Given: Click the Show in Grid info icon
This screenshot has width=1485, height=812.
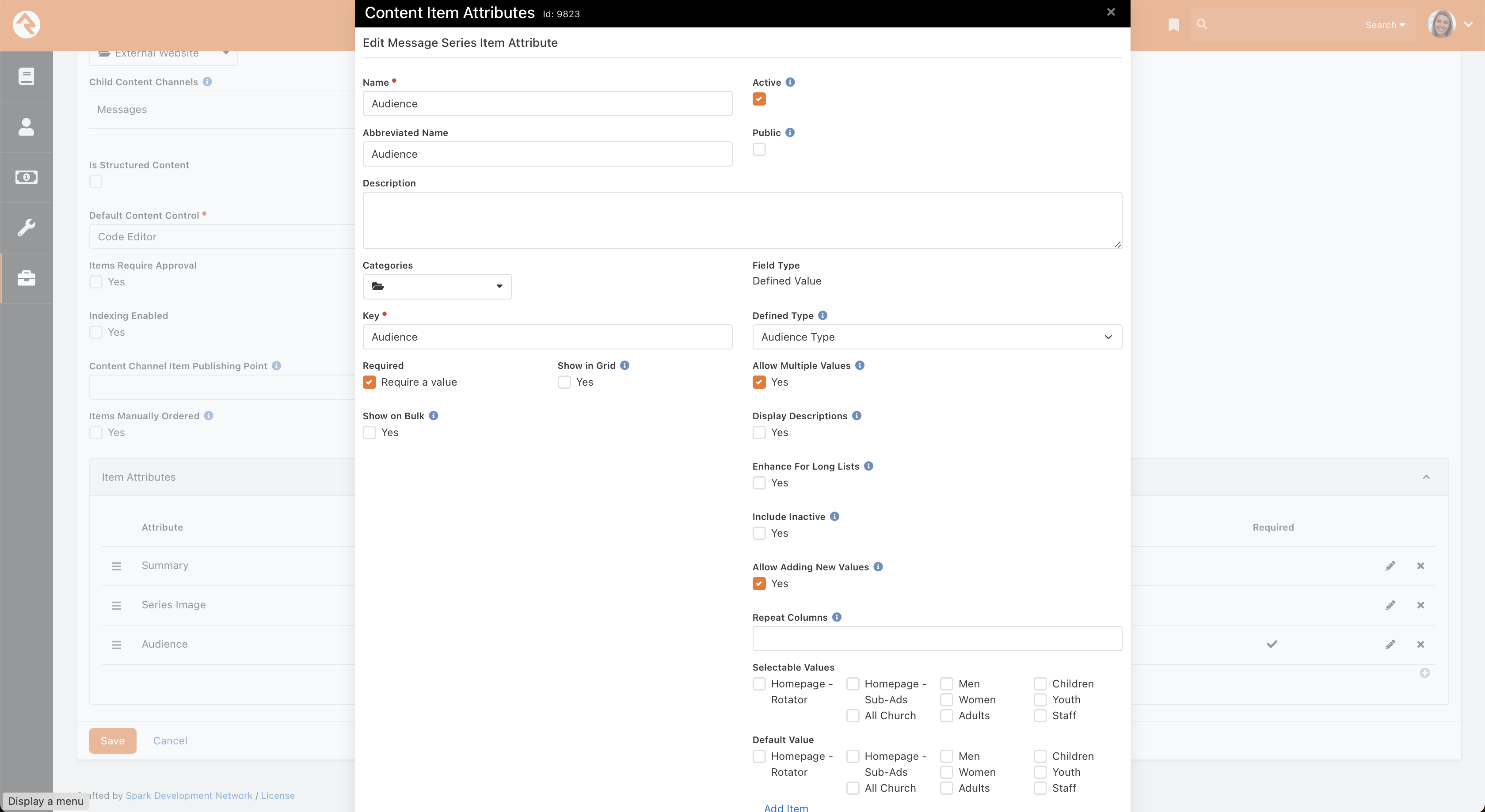Looking at the screenshot, I should point(625,365).
